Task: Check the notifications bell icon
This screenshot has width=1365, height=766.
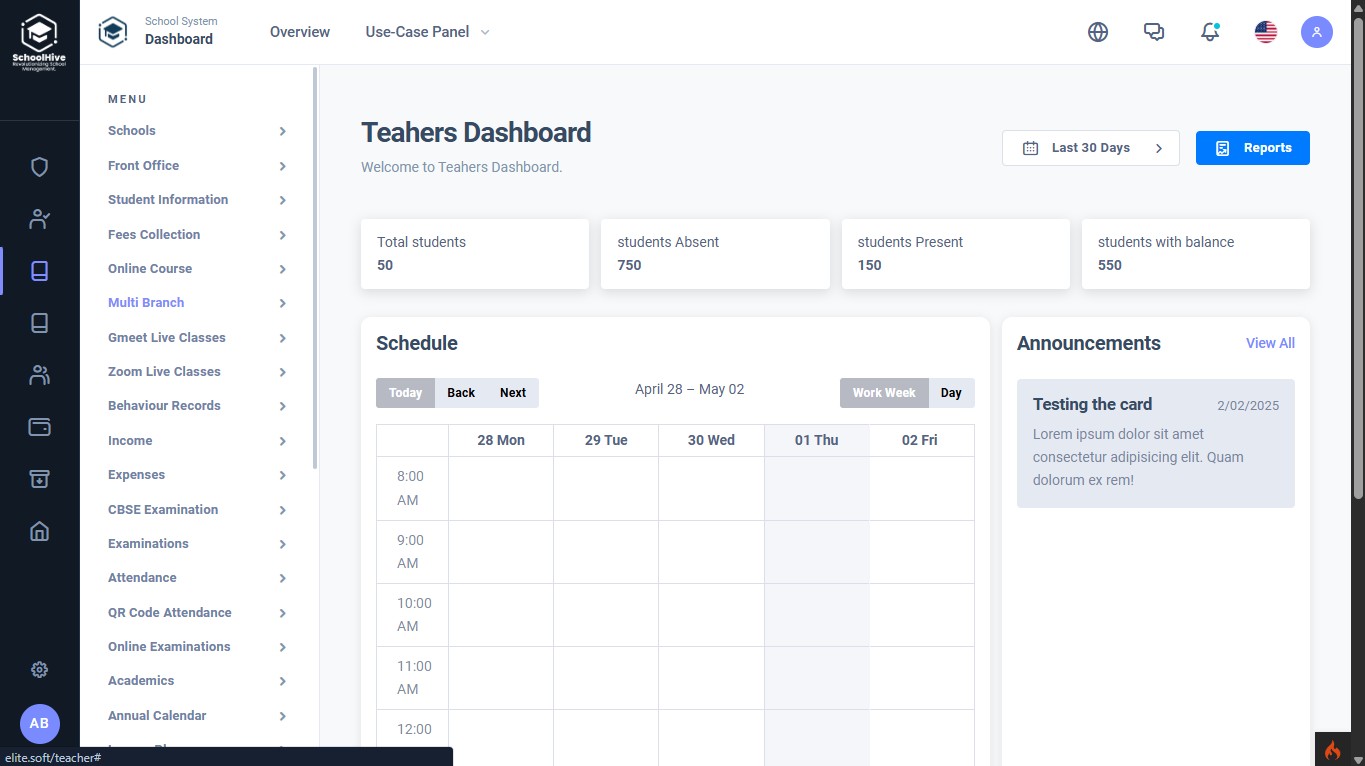Action: [1210, 32]
